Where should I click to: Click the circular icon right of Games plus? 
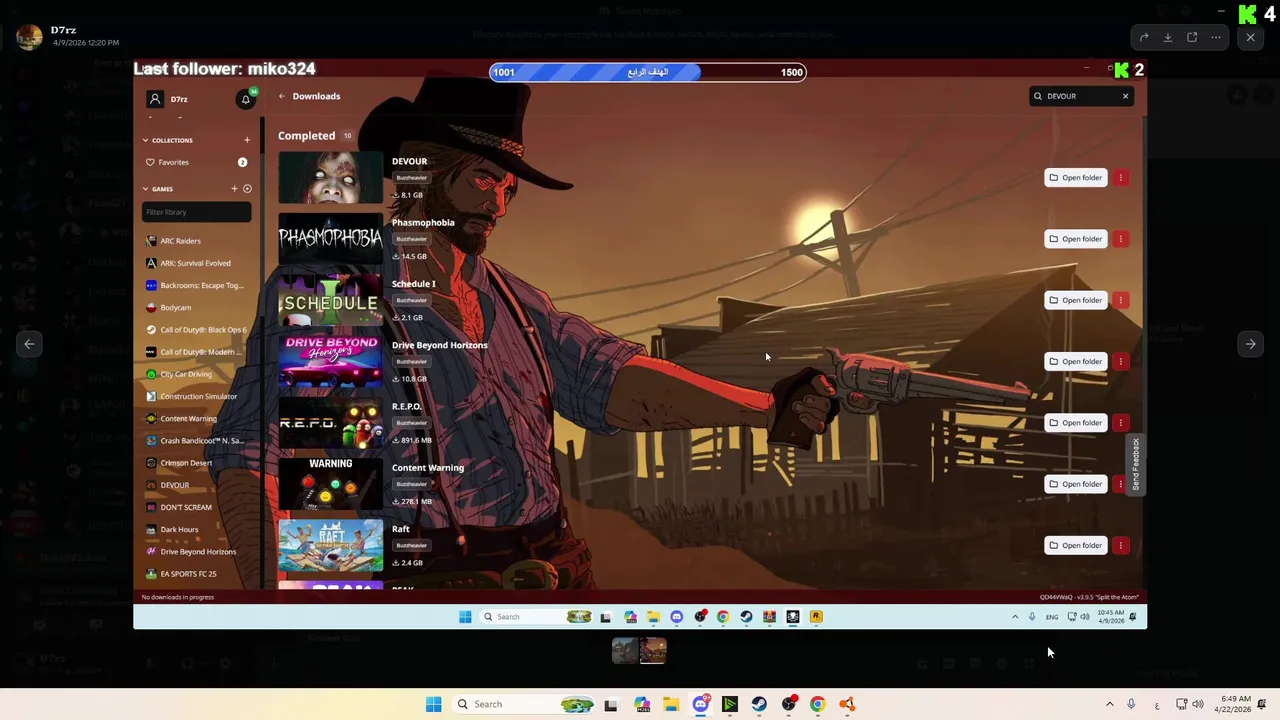click(247, 189)
